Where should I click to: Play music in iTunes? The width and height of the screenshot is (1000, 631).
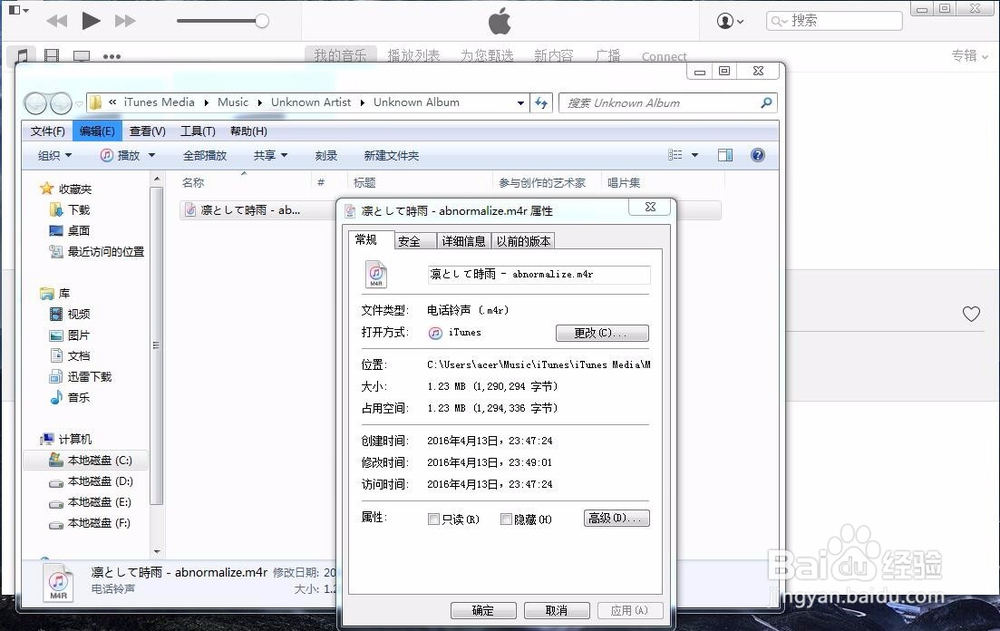point(91,21)
